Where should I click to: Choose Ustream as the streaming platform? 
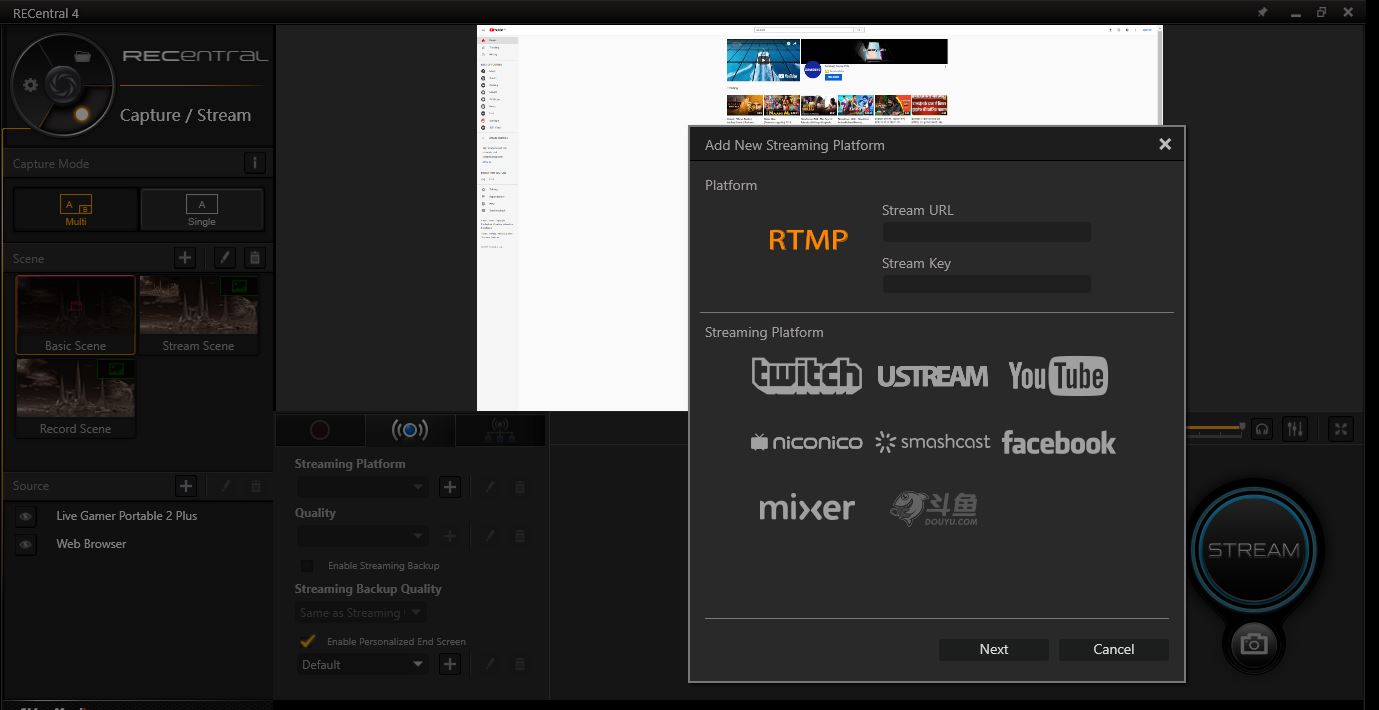[932, 376]
